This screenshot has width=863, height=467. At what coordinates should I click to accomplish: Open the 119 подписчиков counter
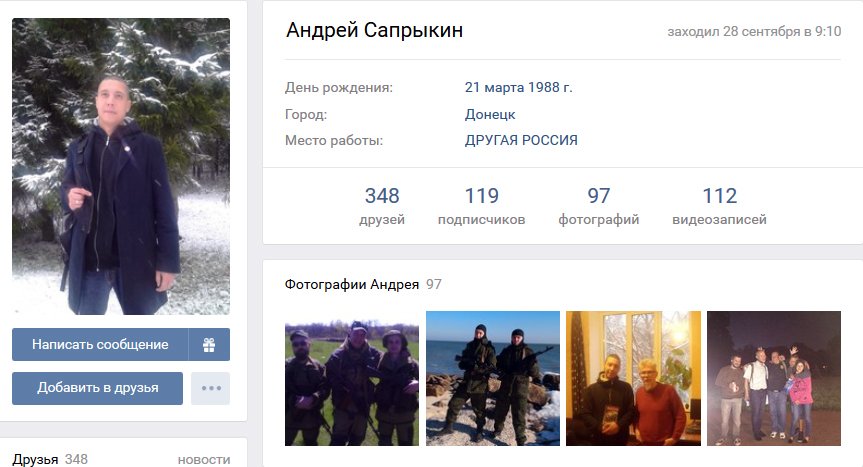482,206
